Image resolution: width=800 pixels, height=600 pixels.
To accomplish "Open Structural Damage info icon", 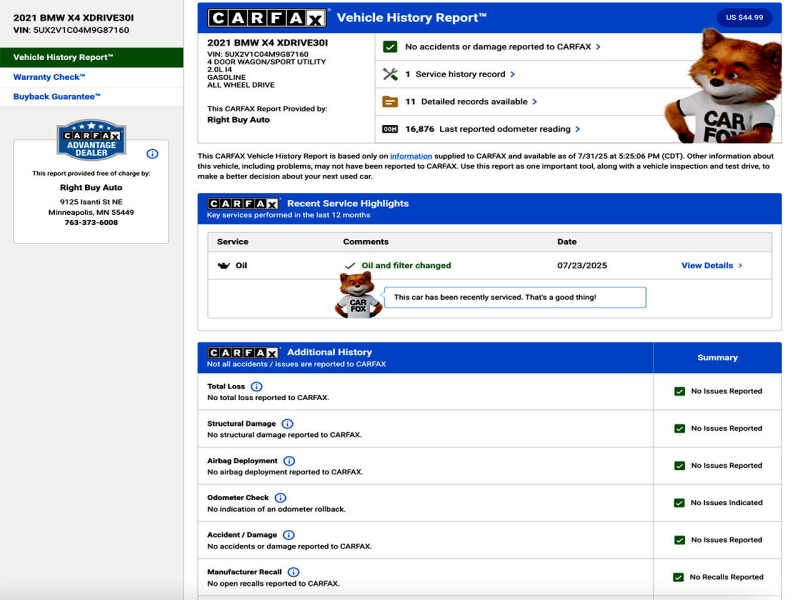I will click(288, 424).
